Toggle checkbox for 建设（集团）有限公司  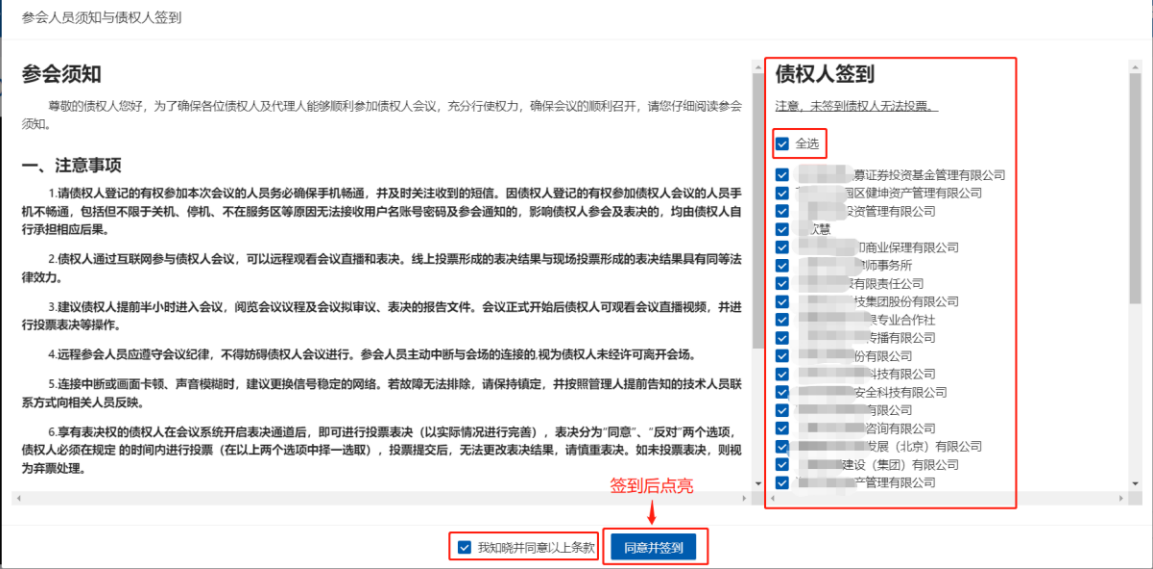point(782,464)
